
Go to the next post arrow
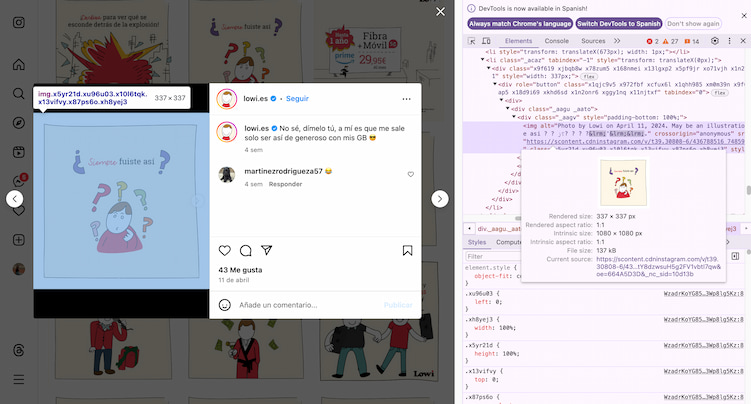440,199
